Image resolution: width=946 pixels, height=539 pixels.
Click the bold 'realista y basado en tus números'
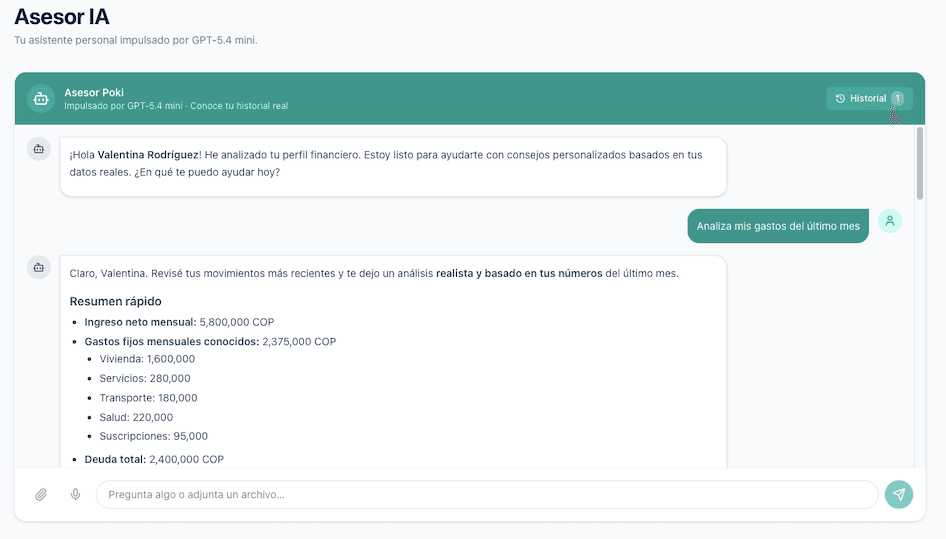pyautogui.click(x=519, y=273)
